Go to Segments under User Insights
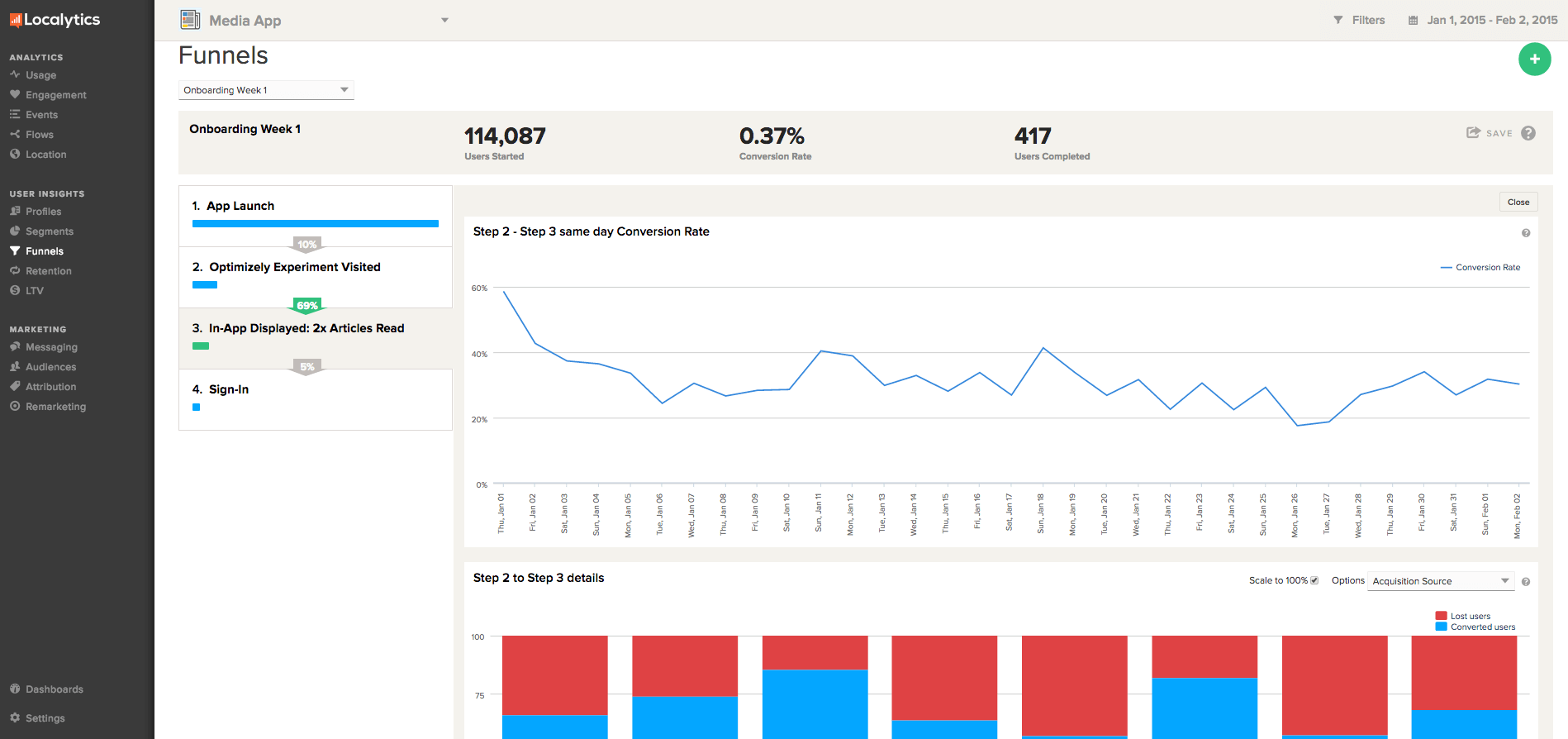Viewport: 1568px width, 739px height. click(50, 231)
